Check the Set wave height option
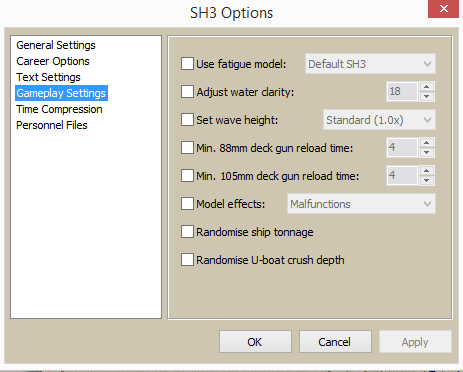 click(x=187, y=119)
